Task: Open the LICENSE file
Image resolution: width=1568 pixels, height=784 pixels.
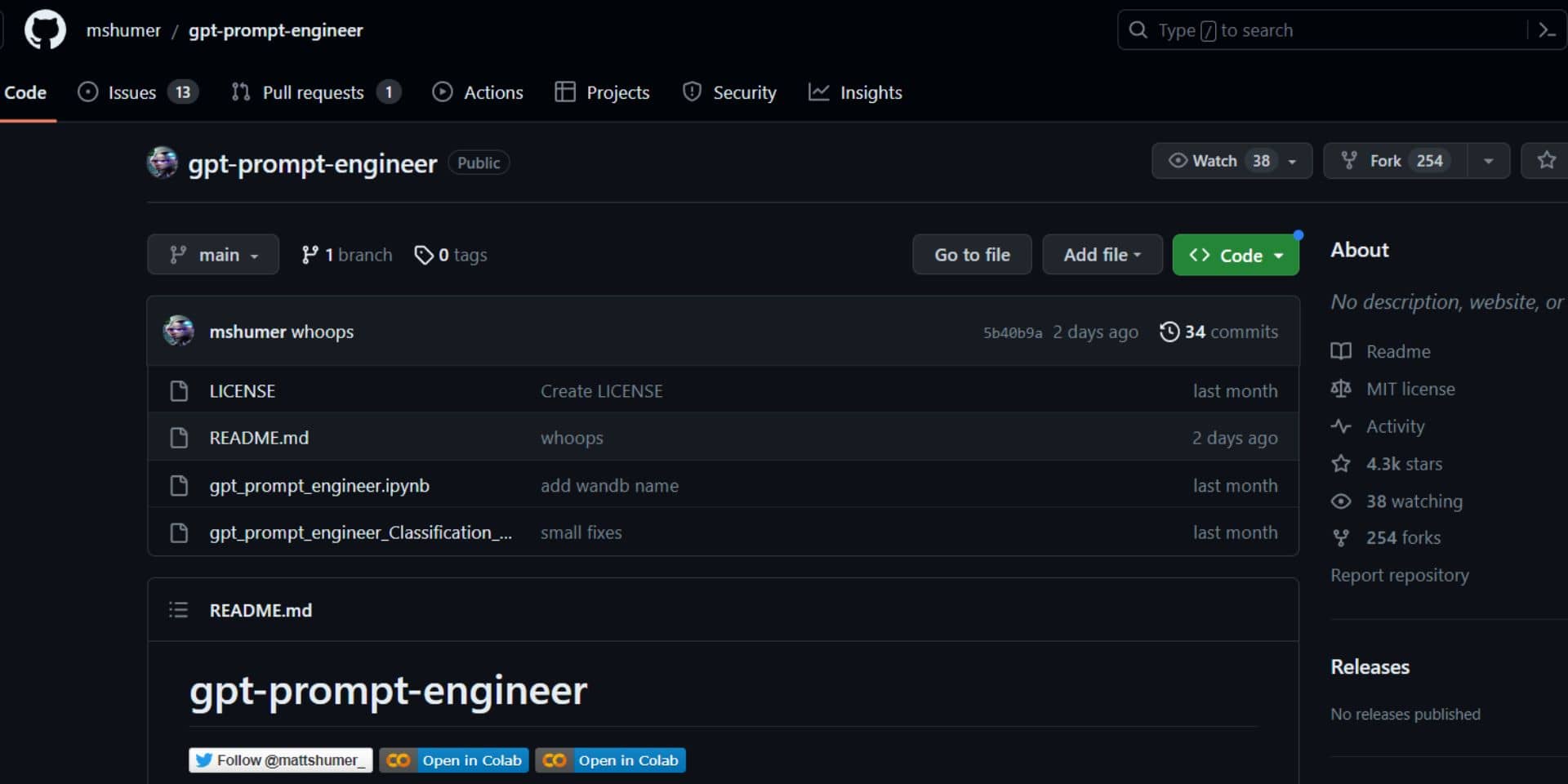Action: tap(243, 391)
